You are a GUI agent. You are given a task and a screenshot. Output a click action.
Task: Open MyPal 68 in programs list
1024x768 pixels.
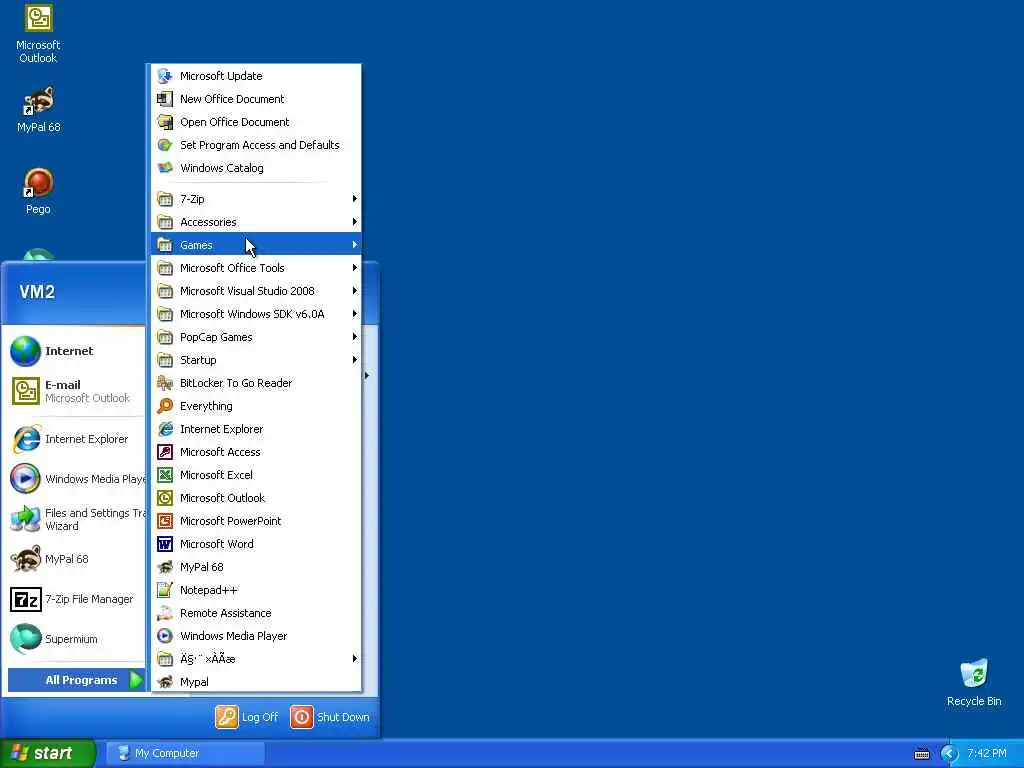coord(256,567)
